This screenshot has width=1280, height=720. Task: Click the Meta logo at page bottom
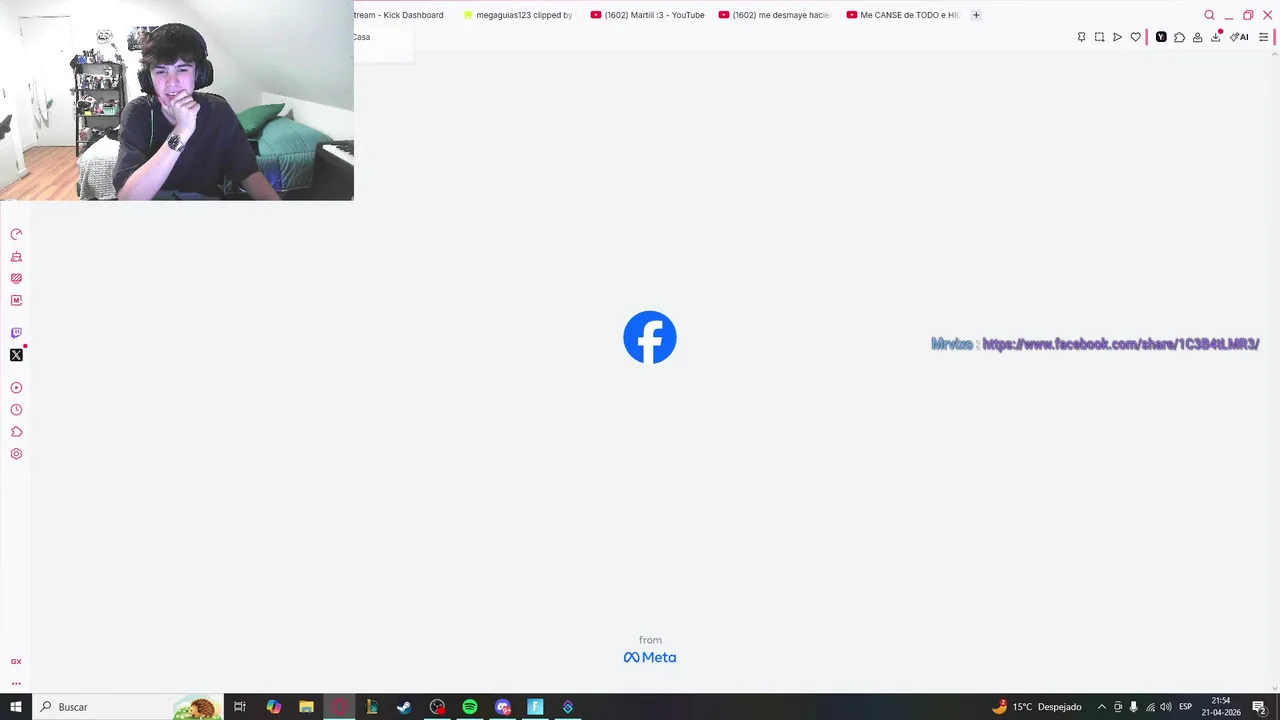tap(650, 657)
